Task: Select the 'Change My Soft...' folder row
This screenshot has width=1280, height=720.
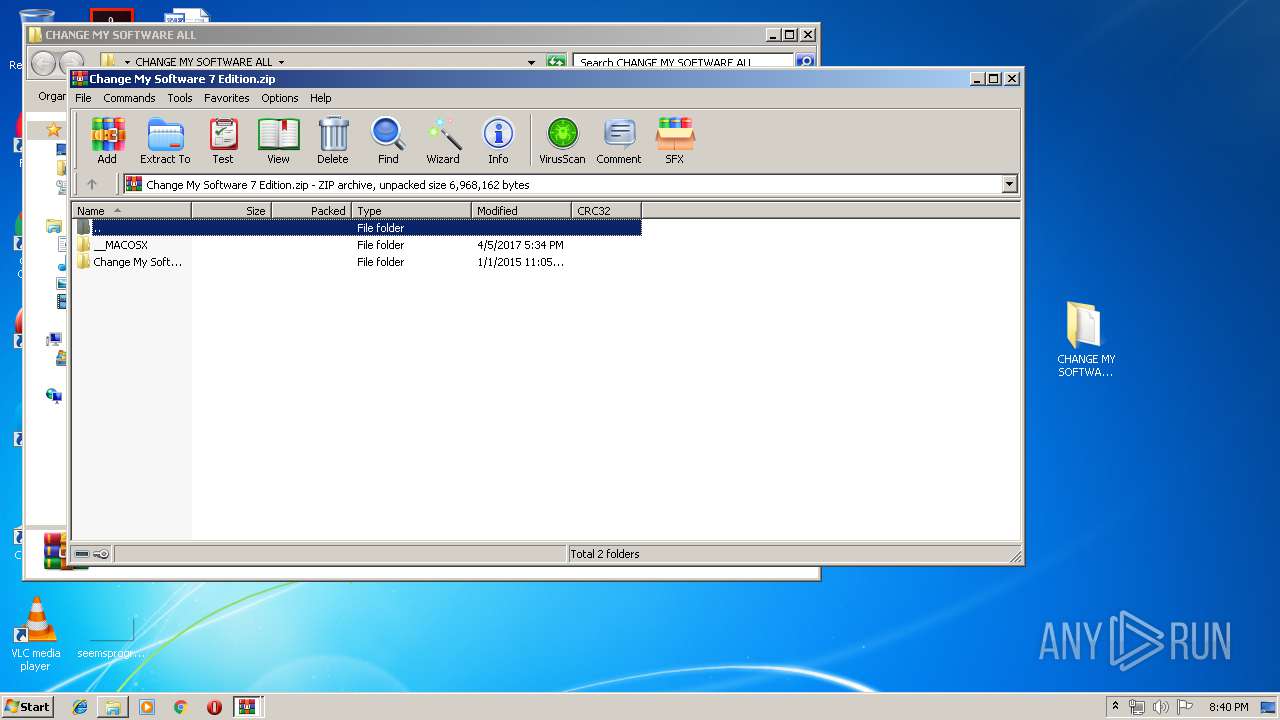Action: (357, 262)
